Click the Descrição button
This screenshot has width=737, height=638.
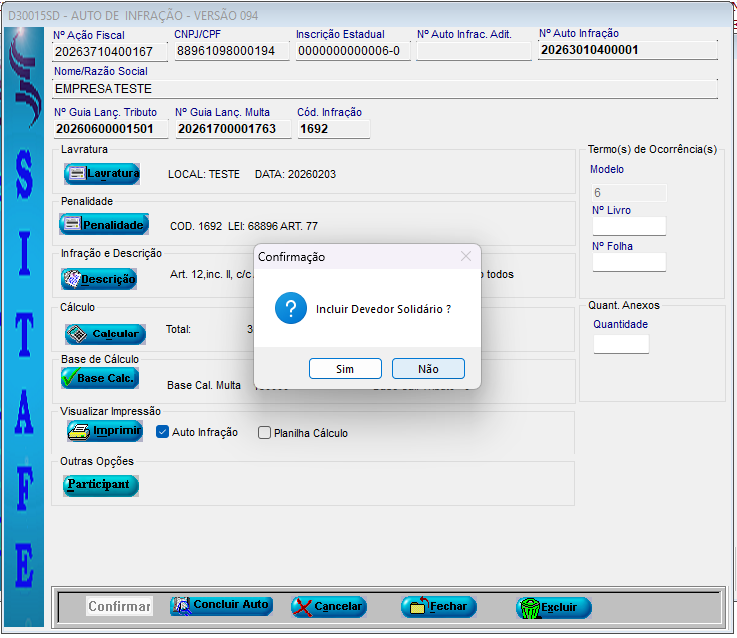[99, 279]
